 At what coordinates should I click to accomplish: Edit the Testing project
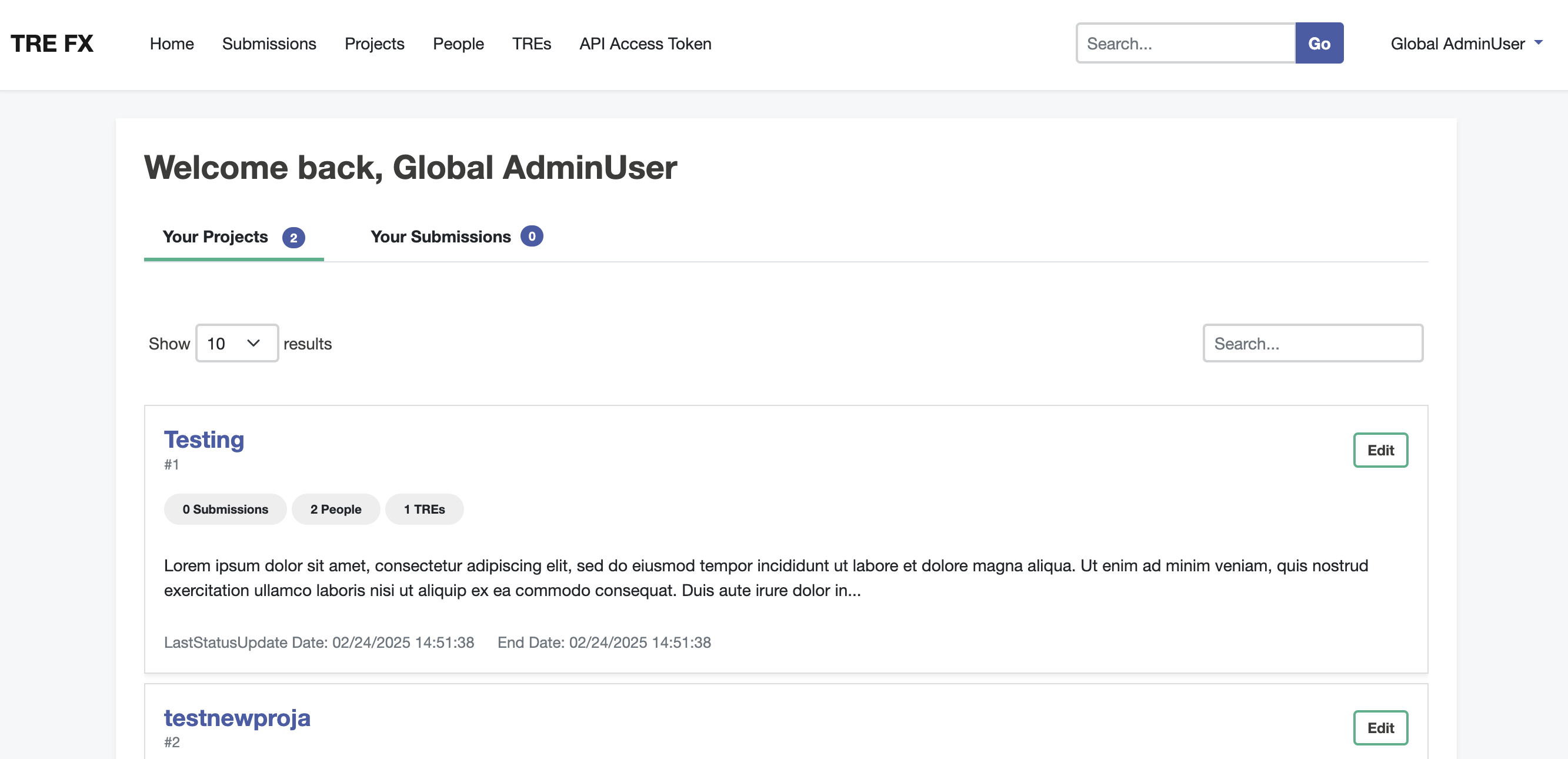click(1379, 450)
